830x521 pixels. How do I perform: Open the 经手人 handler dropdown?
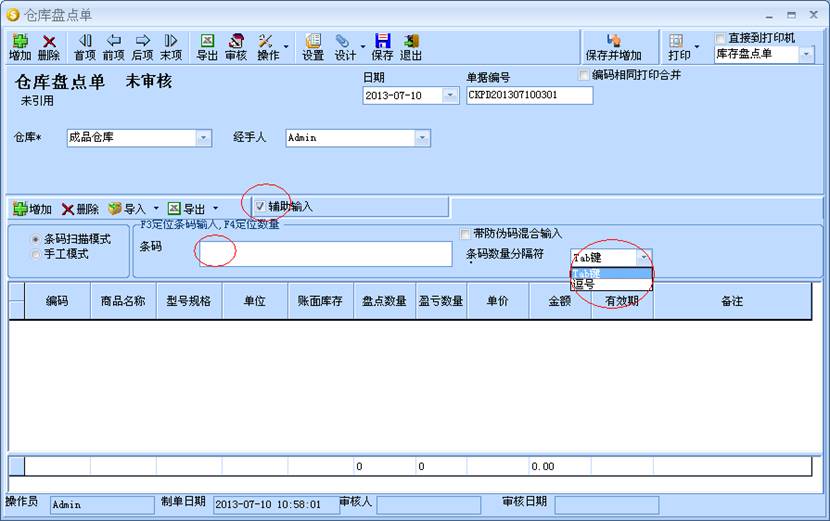422,138
